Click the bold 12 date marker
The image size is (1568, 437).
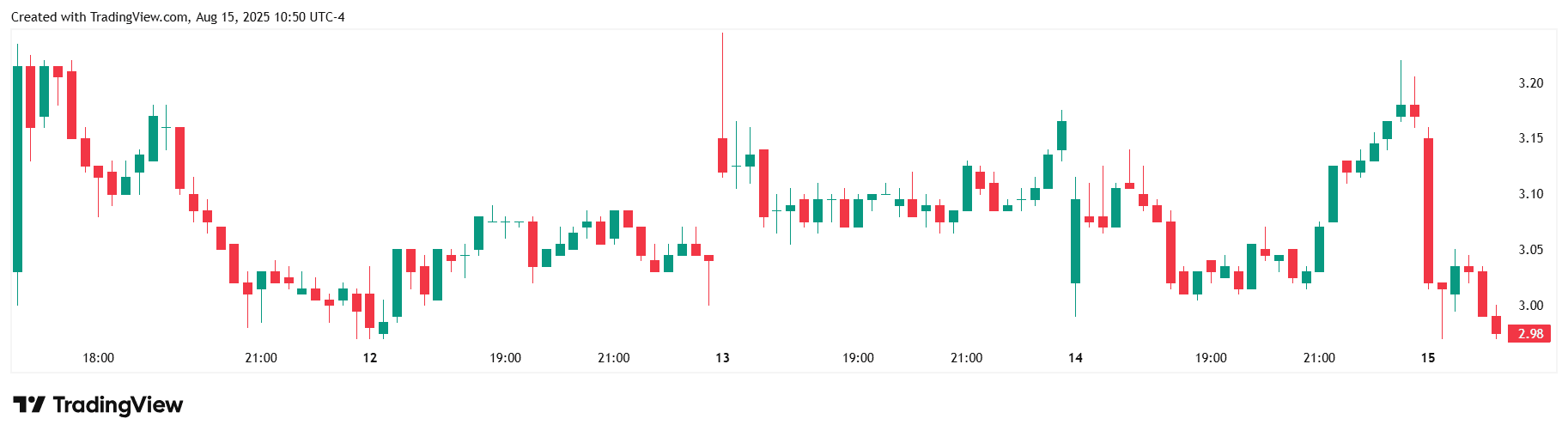[370, 358]
